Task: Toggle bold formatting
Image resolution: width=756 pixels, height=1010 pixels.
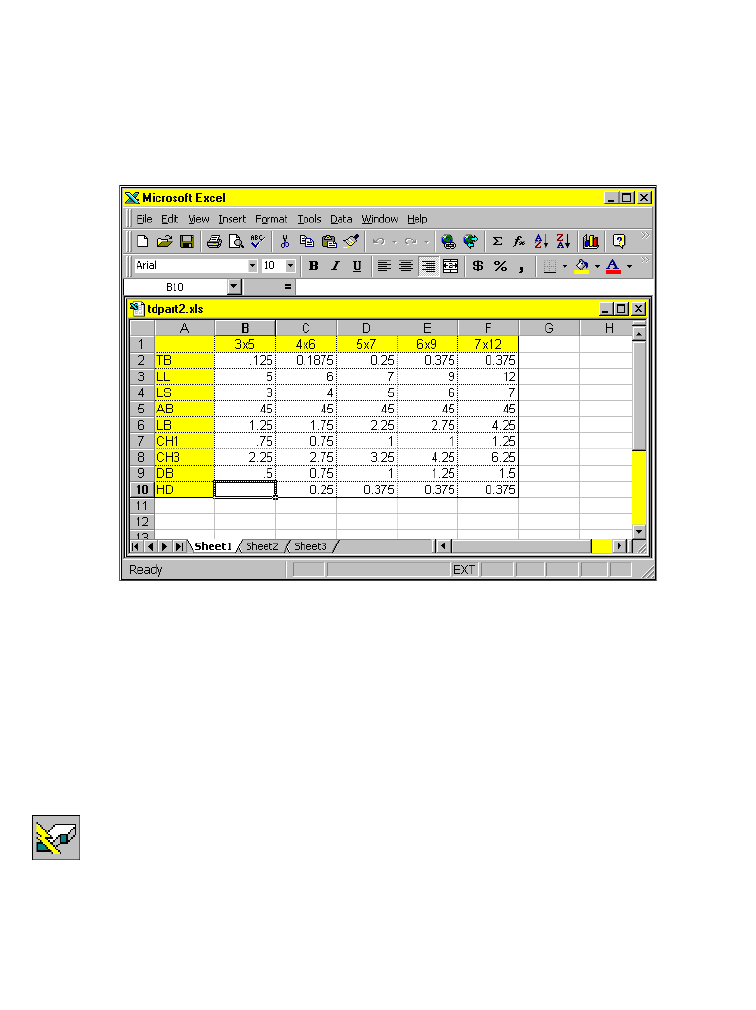Action: (x=314, y=266)
